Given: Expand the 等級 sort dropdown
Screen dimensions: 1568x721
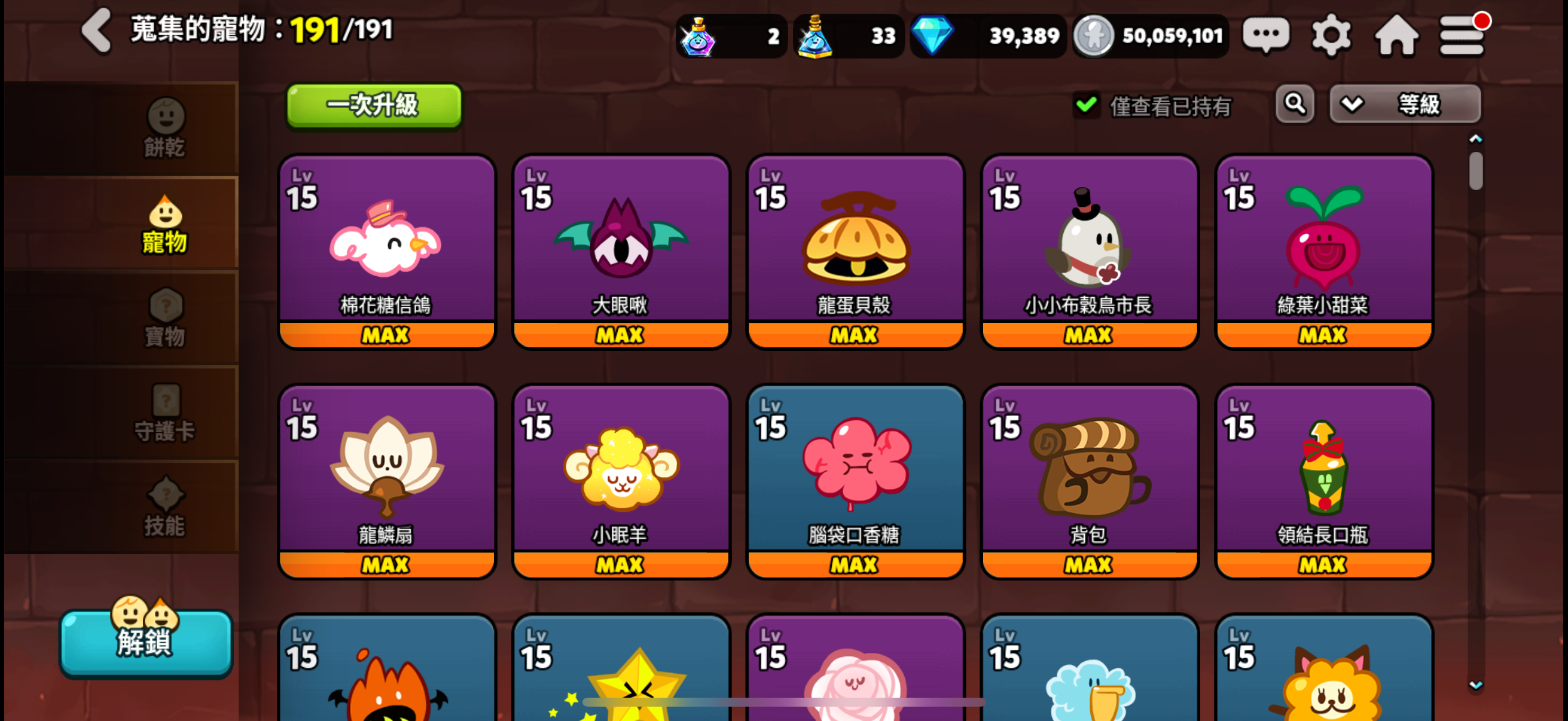Looking at the screenshot, I should [1405, 105].
